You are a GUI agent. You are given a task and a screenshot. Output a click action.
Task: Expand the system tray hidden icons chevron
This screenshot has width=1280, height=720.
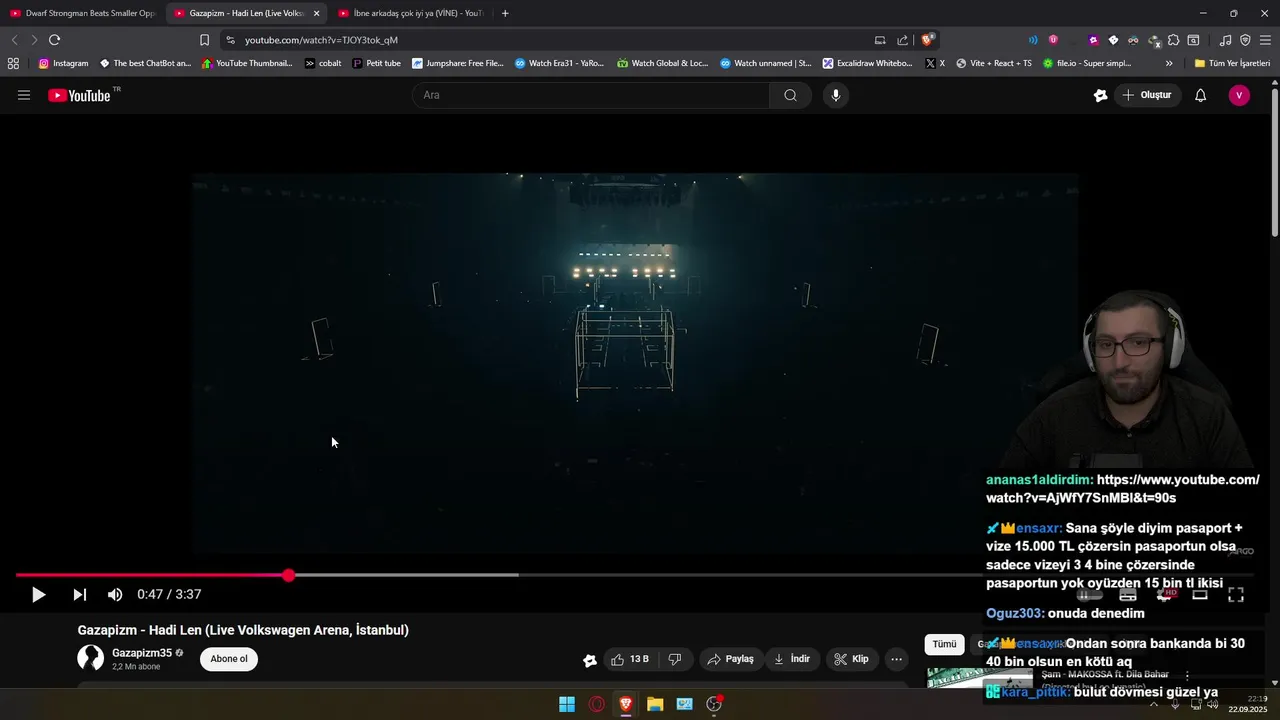pyautogui.click(x=1154, y=704)
